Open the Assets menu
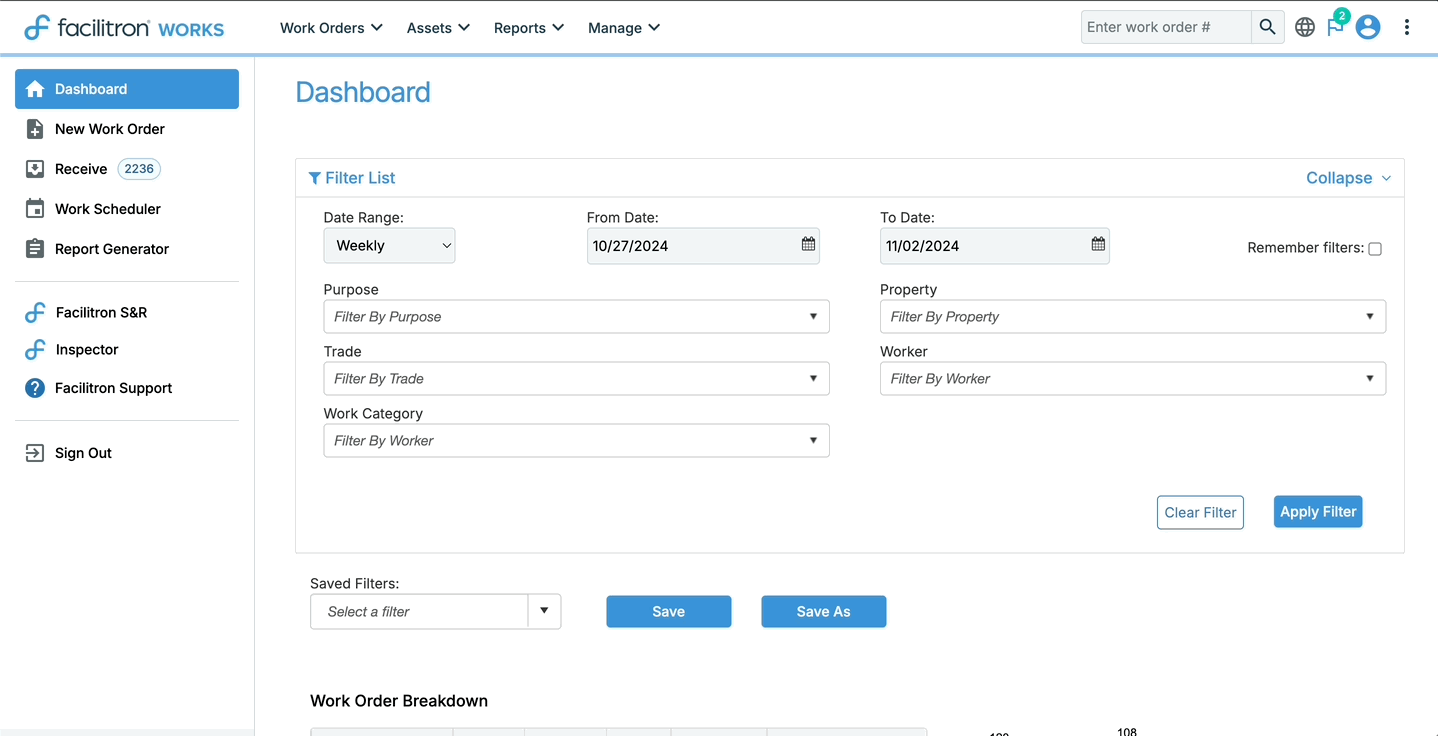The width and height of the screenshot is (1438, 736). [x=438, y=28]
